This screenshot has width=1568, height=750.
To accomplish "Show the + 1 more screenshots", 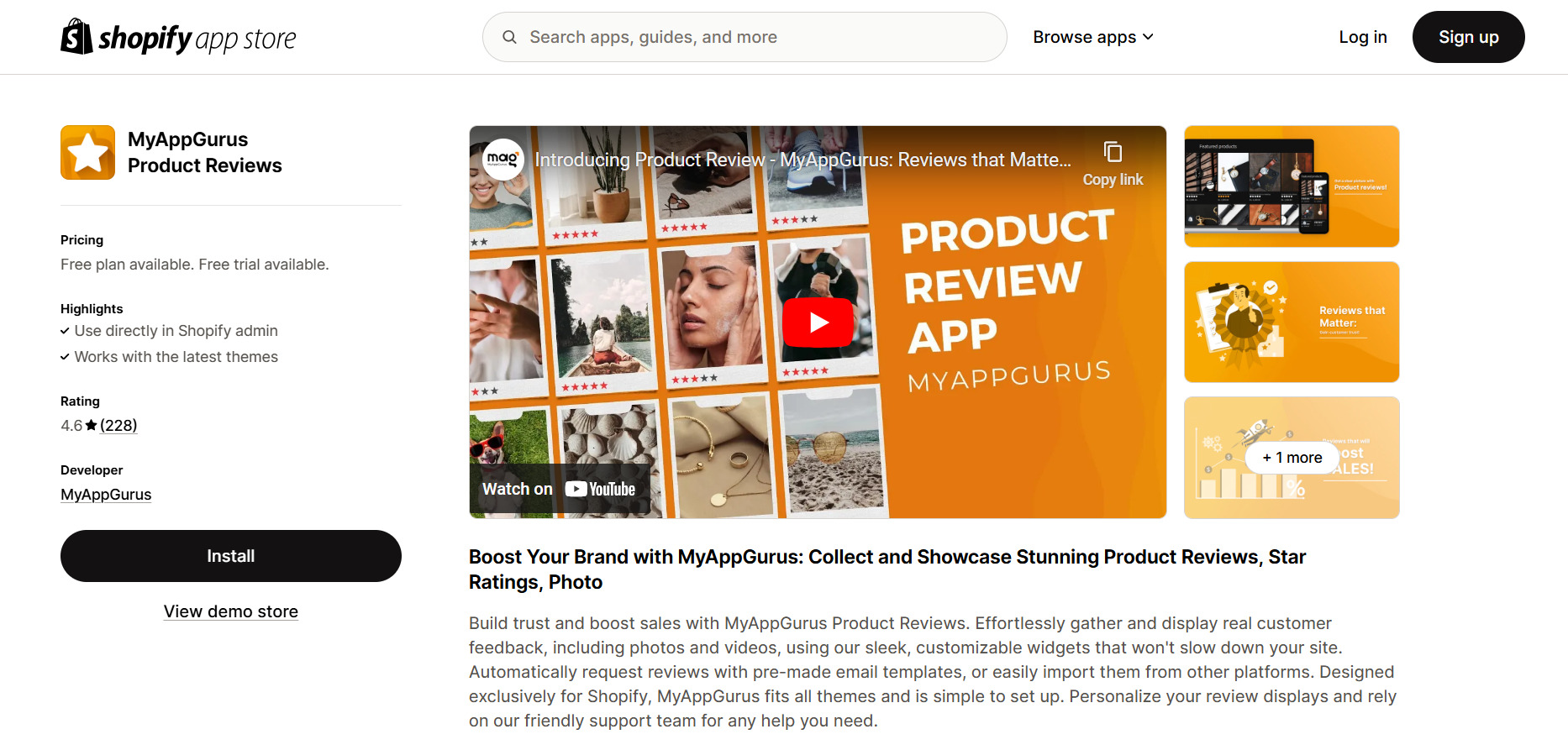I will click(x=1292, y=458).
